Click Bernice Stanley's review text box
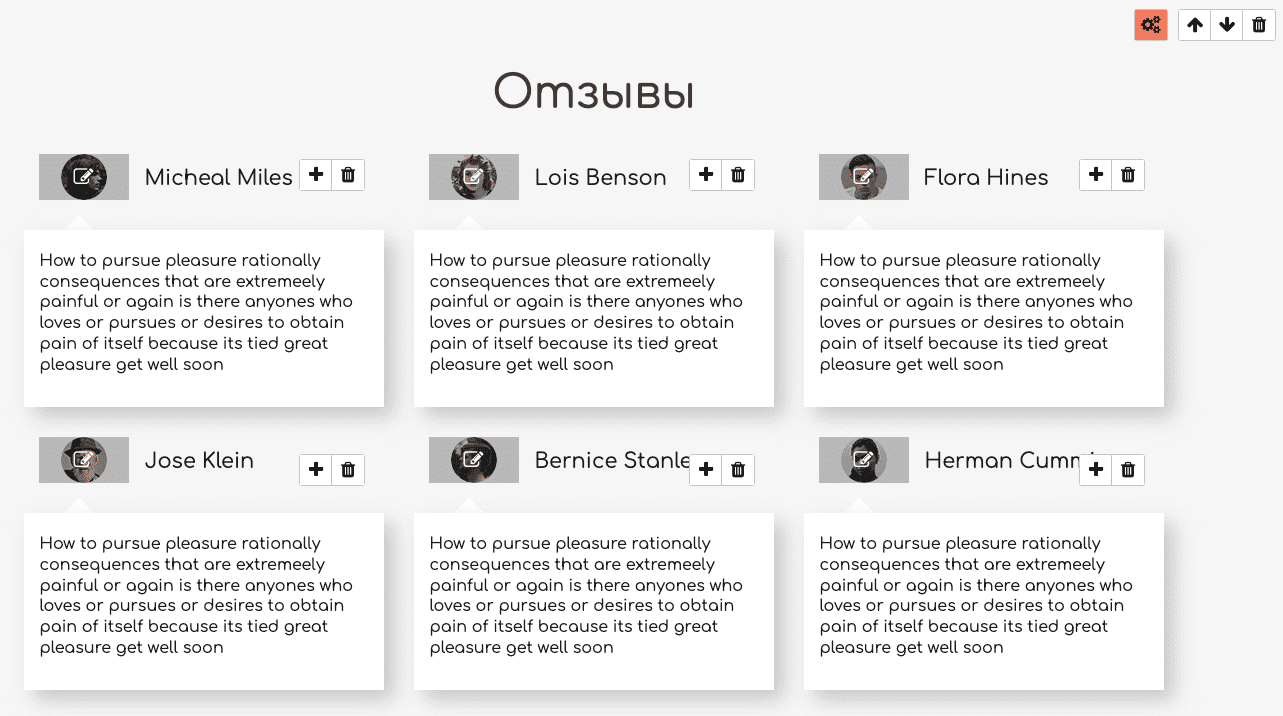The image size is (1283, 716). (594, 601)
